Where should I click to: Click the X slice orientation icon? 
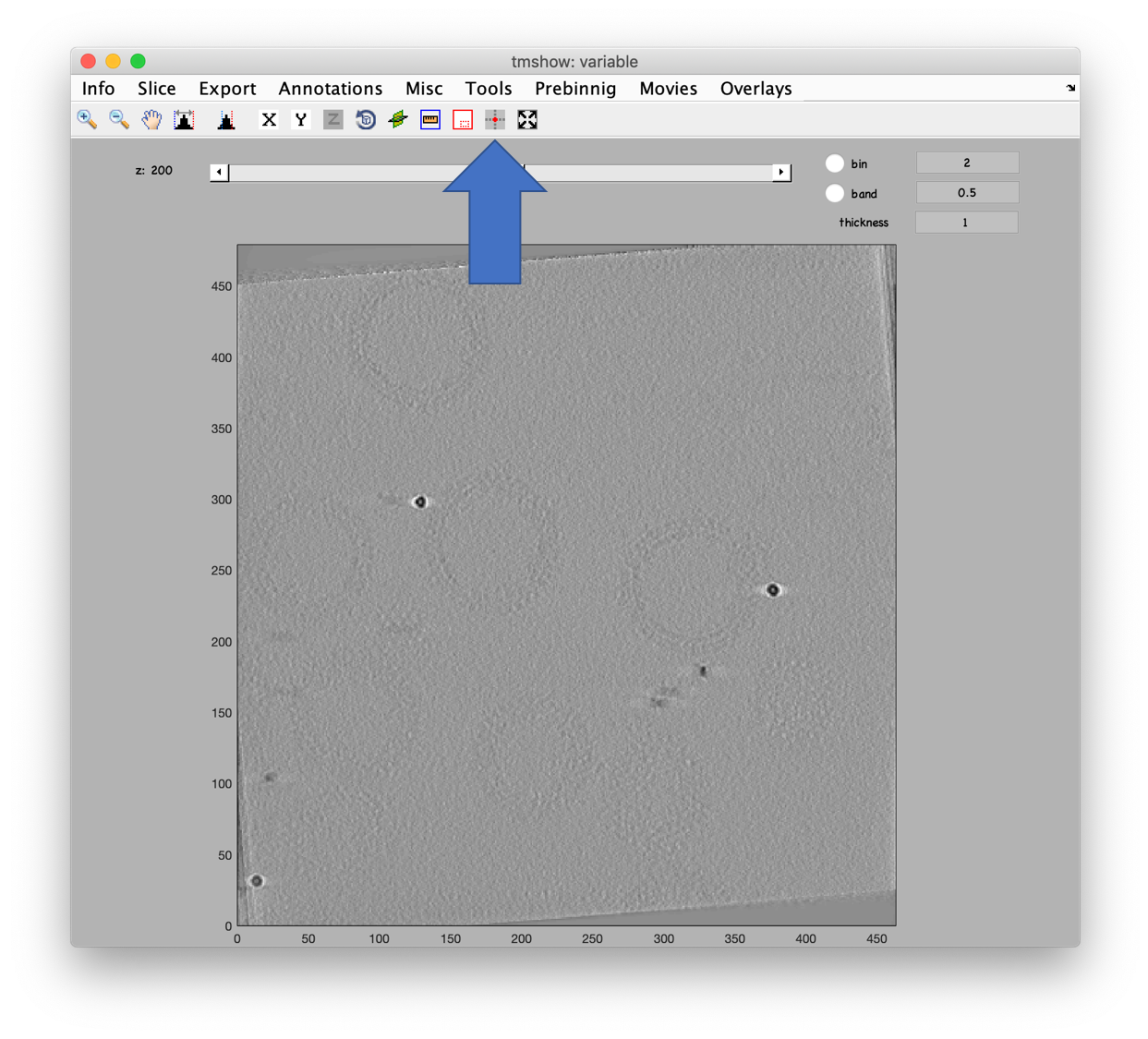point(269,119)
